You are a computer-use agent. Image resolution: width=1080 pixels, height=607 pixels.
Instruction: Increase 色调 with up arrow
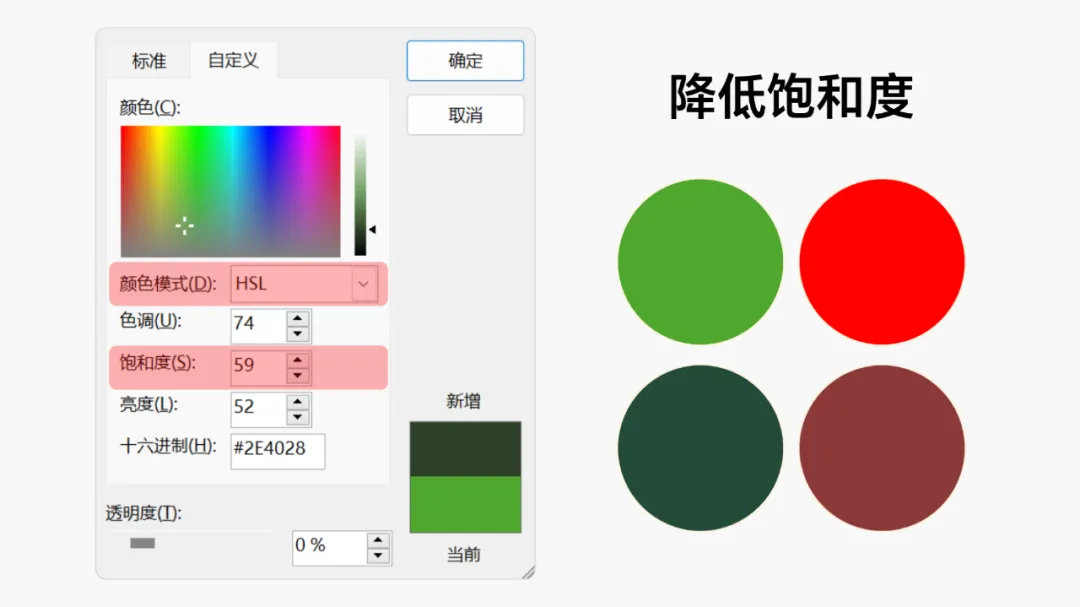click(298, 318)
